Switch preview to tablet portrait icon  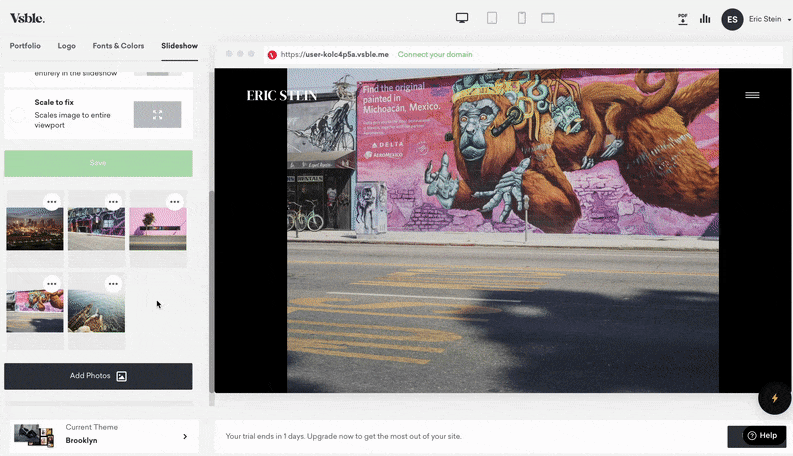pos(492,18)
